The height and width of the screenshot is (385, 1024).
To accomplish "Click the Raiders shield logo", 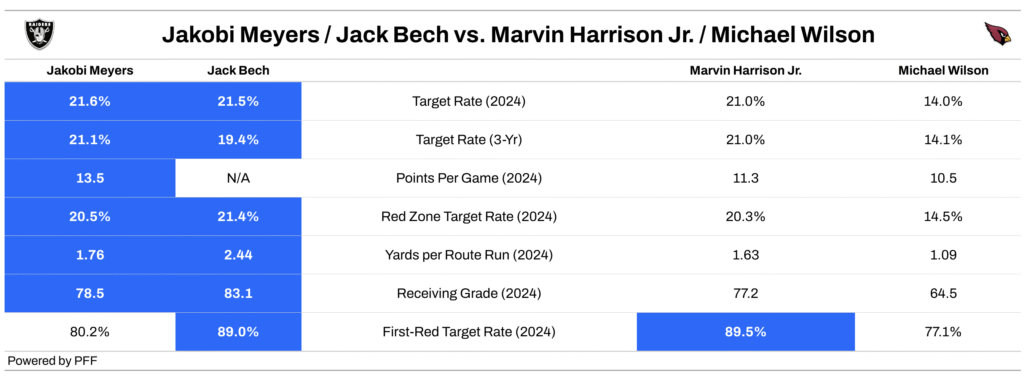I will (40, 34).
